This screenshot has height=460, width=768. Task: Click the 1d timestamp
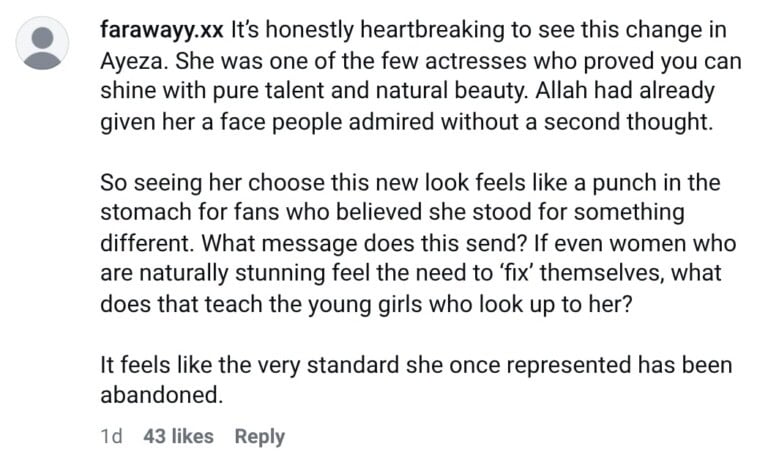click(x=111, y=436)
